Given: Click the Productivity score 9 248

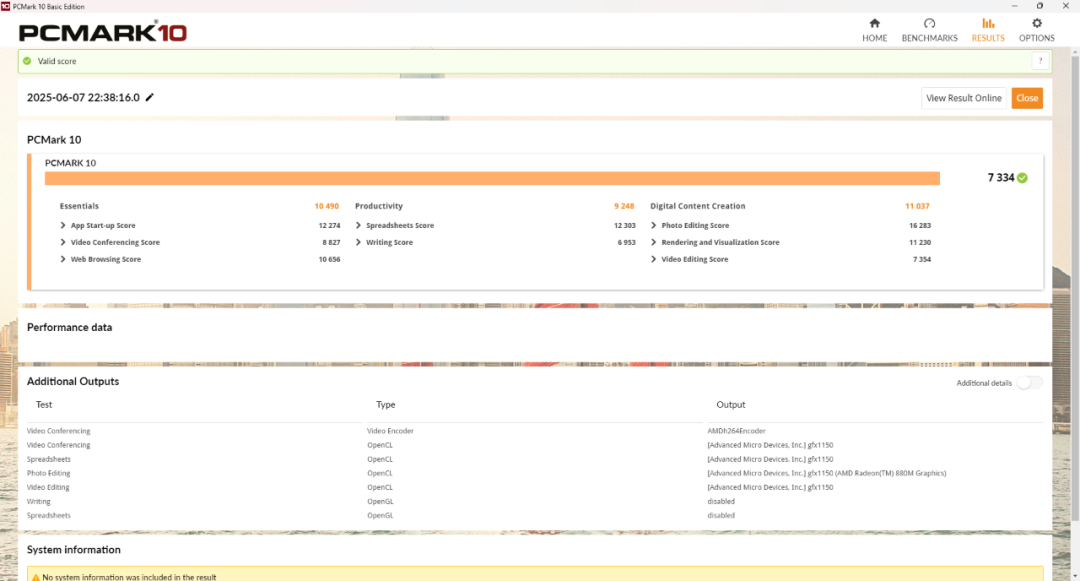Looking at the screenshot, I should point(624,206).
